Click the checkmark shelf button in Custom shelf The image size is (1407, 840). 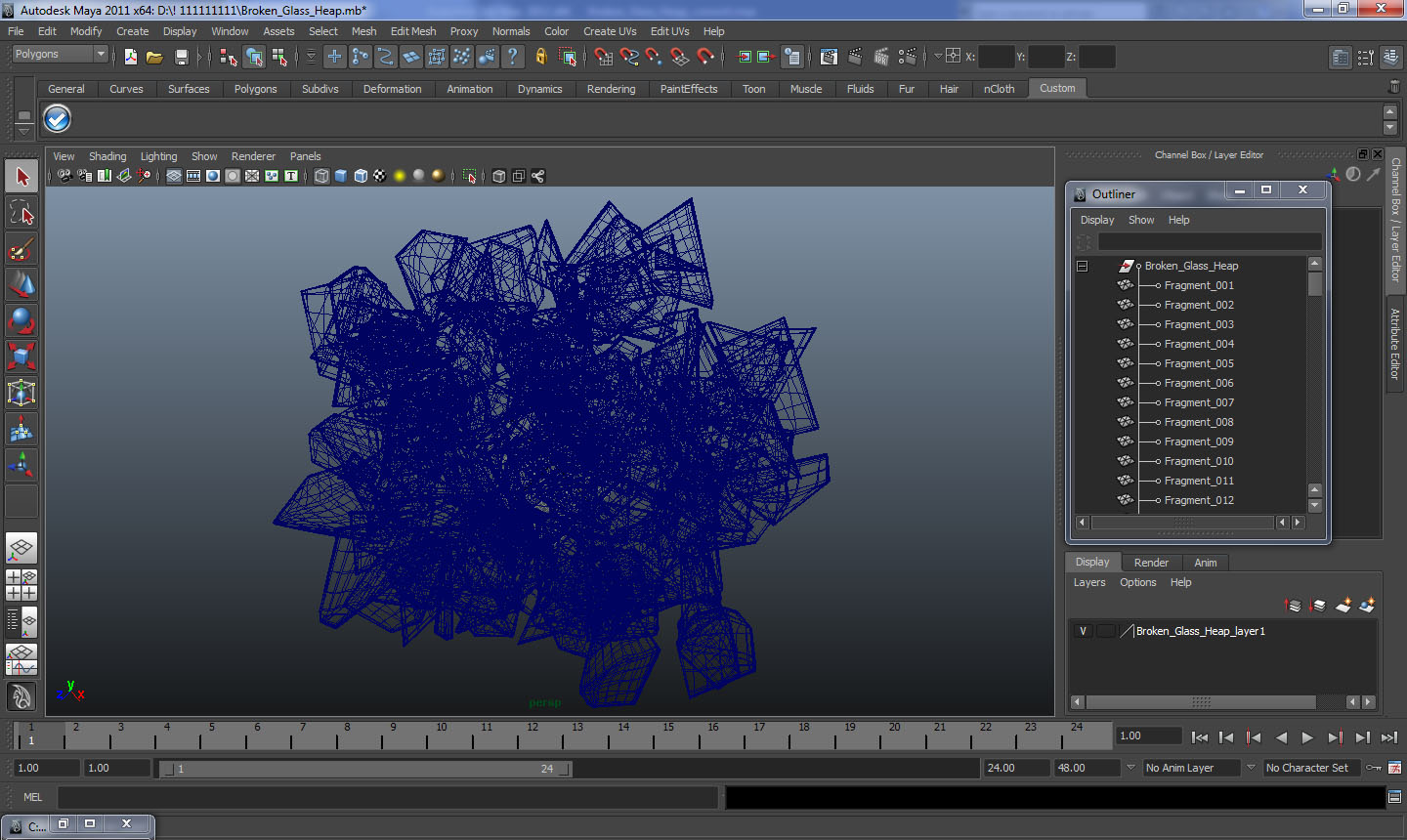pyautogui.click(x=58, y=119)
